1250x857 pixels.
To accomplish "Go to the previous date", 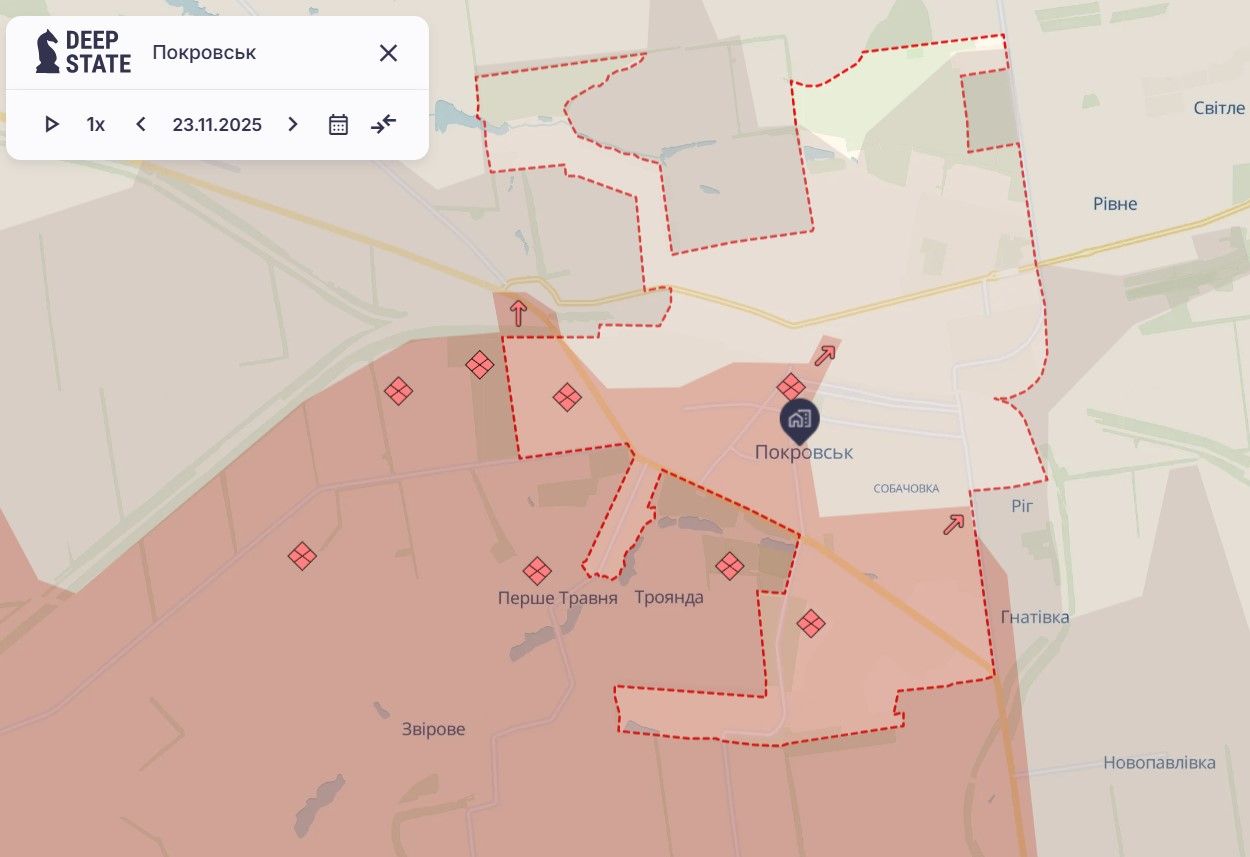I will click(141, 124).
